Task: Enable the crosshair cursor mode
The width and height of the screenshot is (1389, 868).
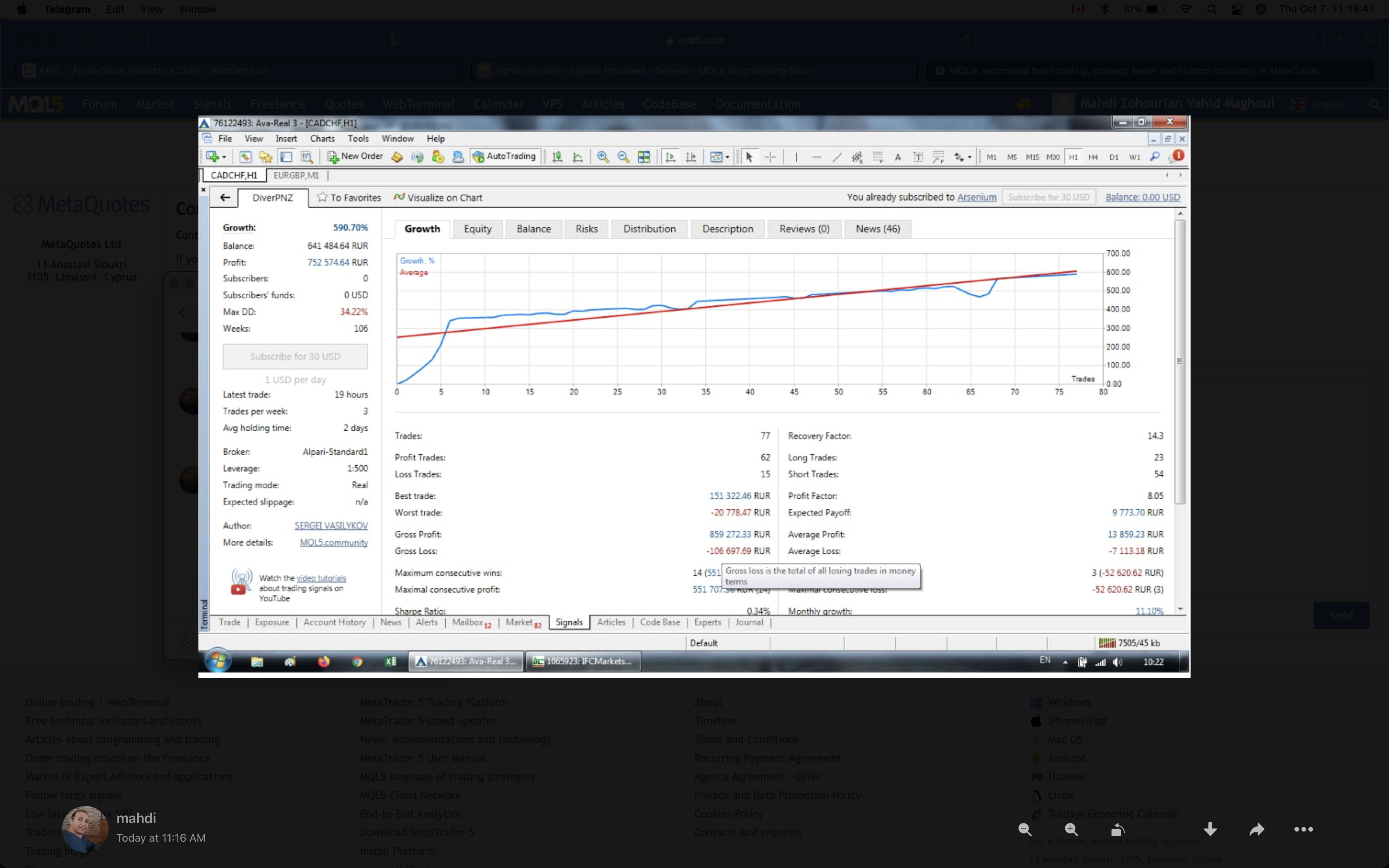Action: [x=770, y=157]
